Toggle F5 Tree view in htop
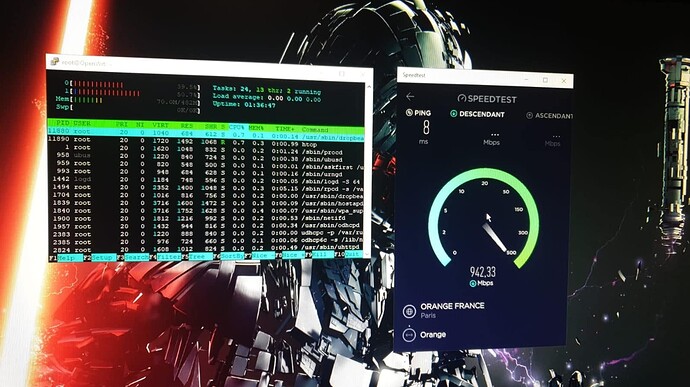Viewport: 690px width, 387px height. click(197, 256)
